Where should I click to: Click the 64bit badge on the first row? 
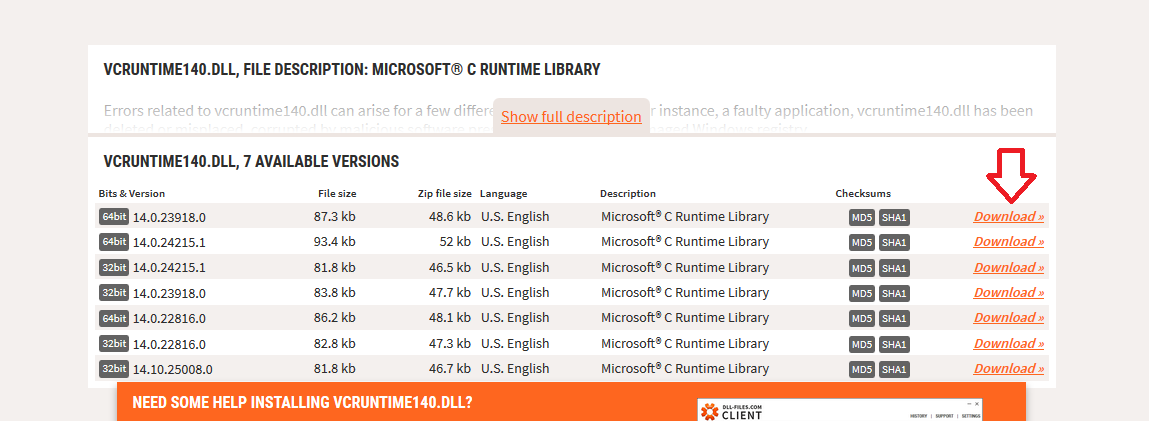coord(113,216)
